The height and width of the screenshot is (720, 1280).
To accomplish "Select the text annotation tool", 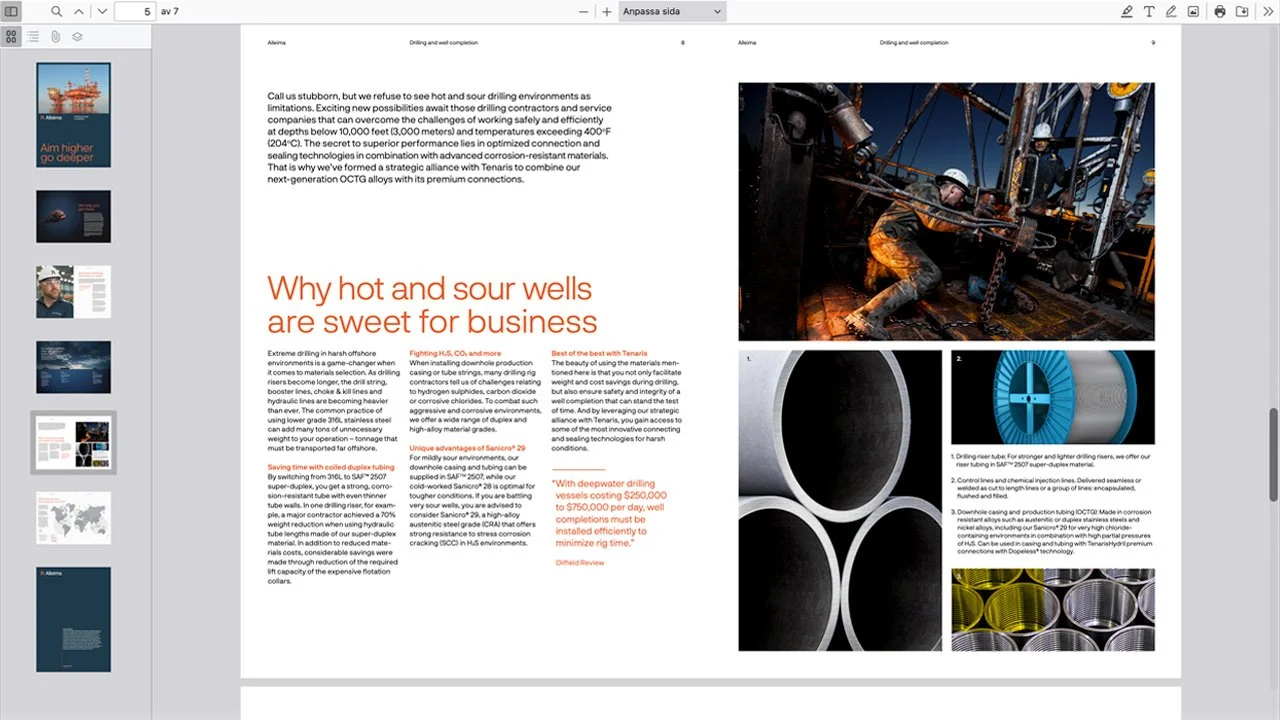I will click(1149, 11).
